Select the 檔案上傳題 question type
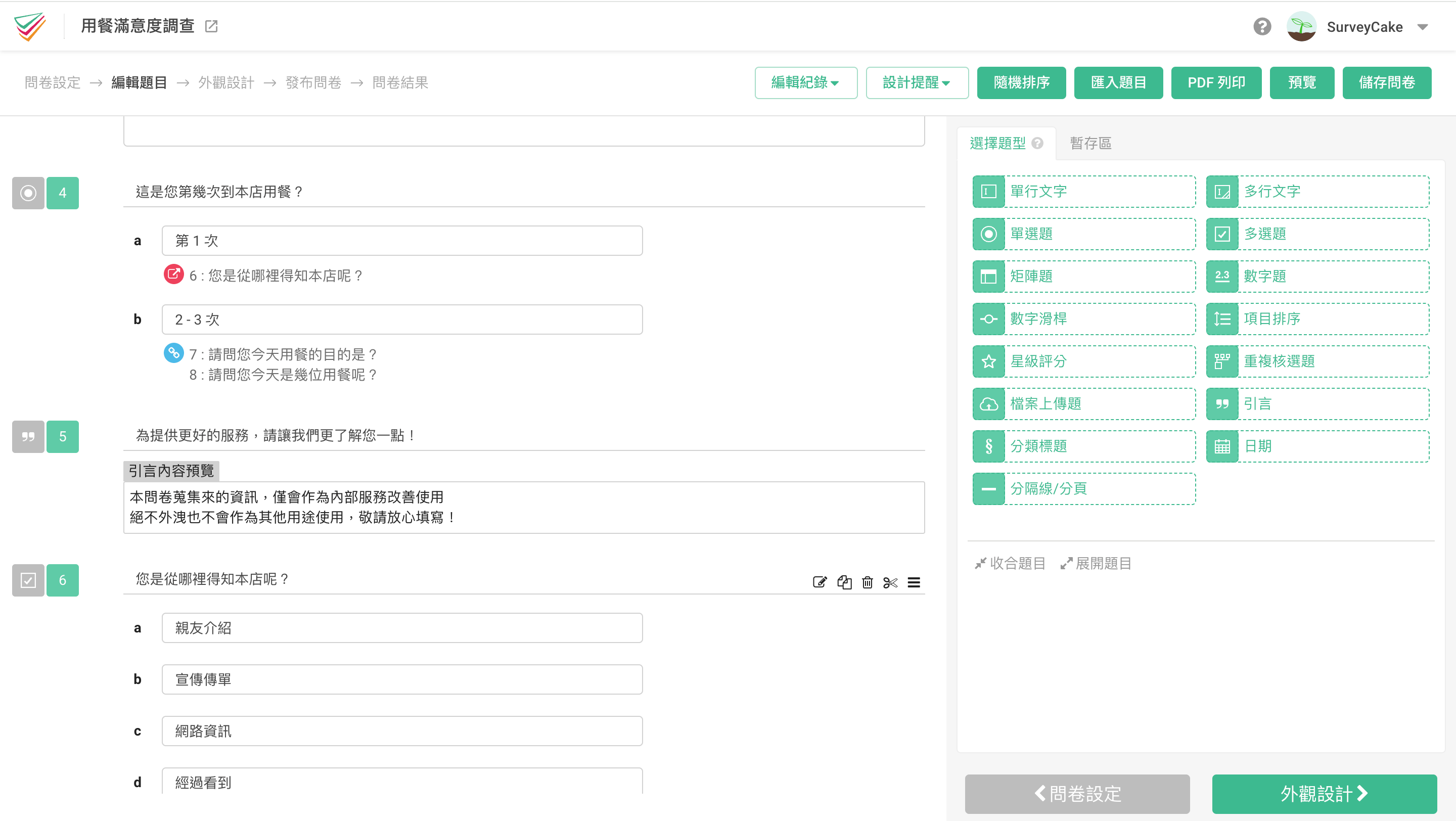1456x821 pixels. [1083, 403]
